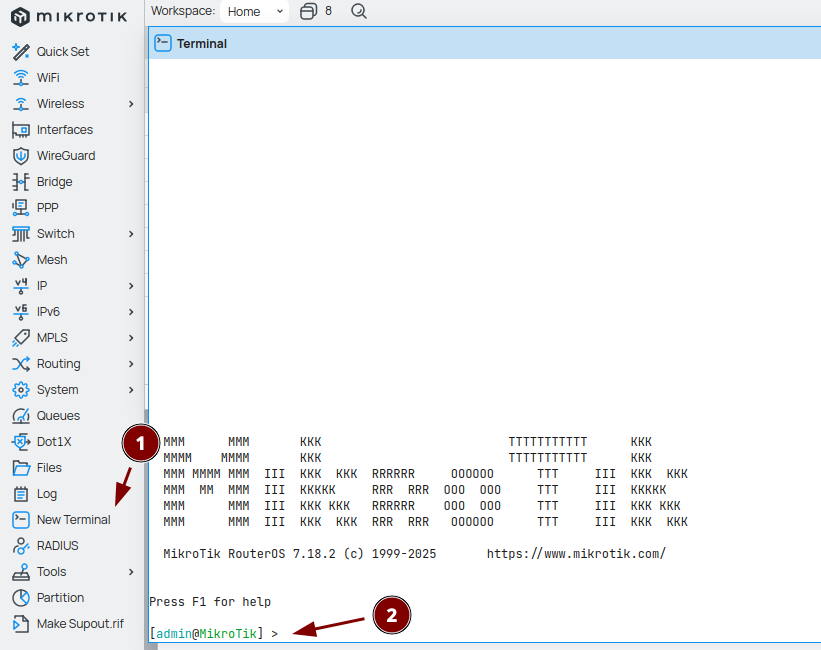Expand the Routing submenu chevron
Viewport: 821px width, 650px height.
click(131, 364)
